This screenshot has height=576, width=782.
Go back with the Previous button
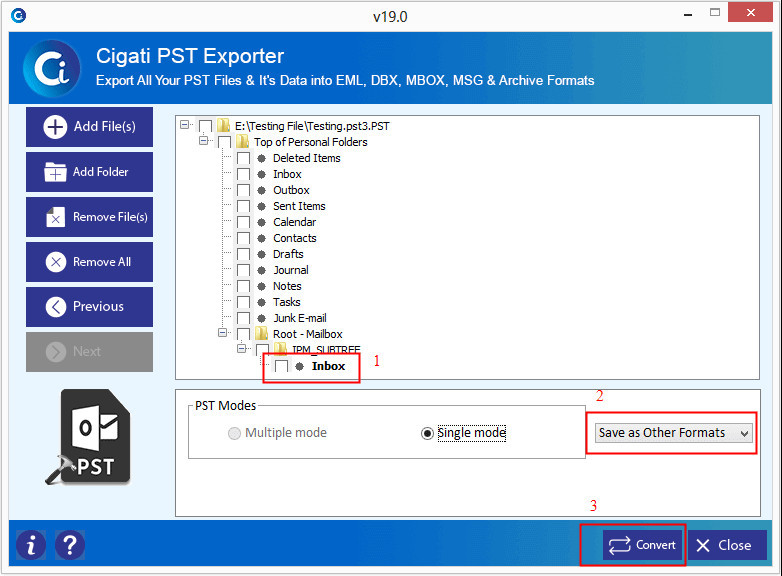coord(89,307)
